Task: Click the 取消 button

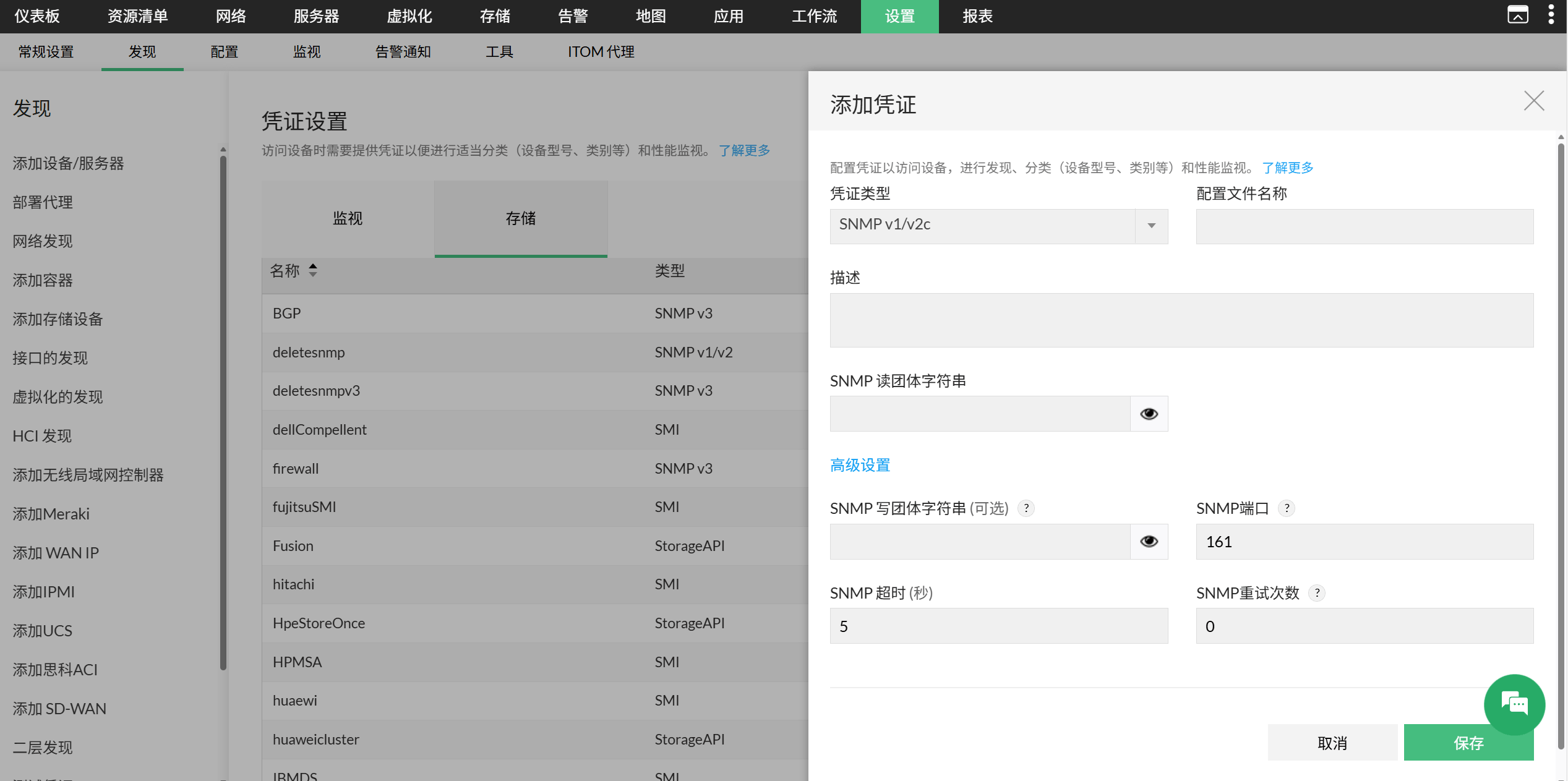Action: pyautogui.click(x=1332, y=743)
